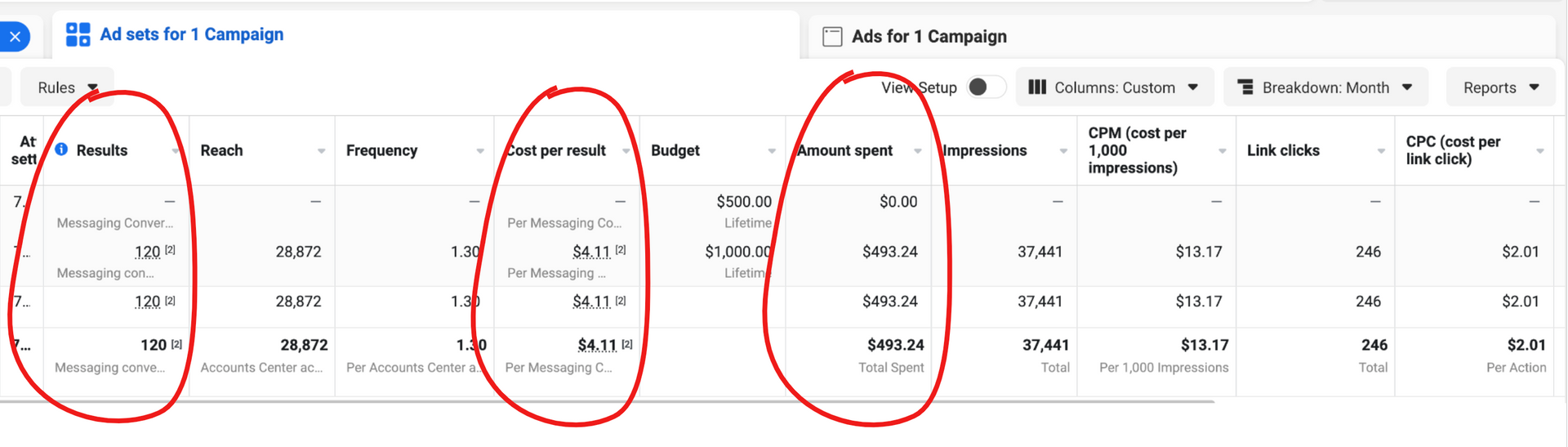Viewport: 1568px width, 447px height.
Task: Click the horizontal scrollbar under the table
Action: 607,401
